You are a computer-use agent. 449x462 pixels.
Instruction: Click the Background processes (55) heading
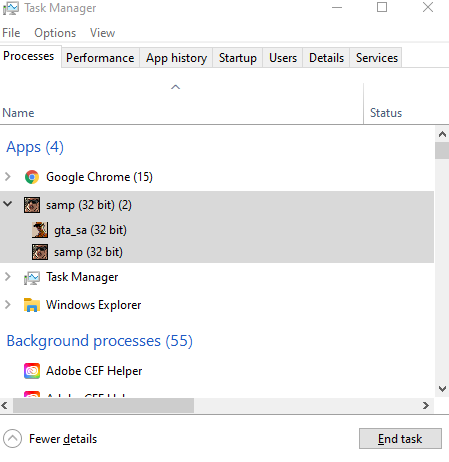pyautogui.click(x=100, y=341)
